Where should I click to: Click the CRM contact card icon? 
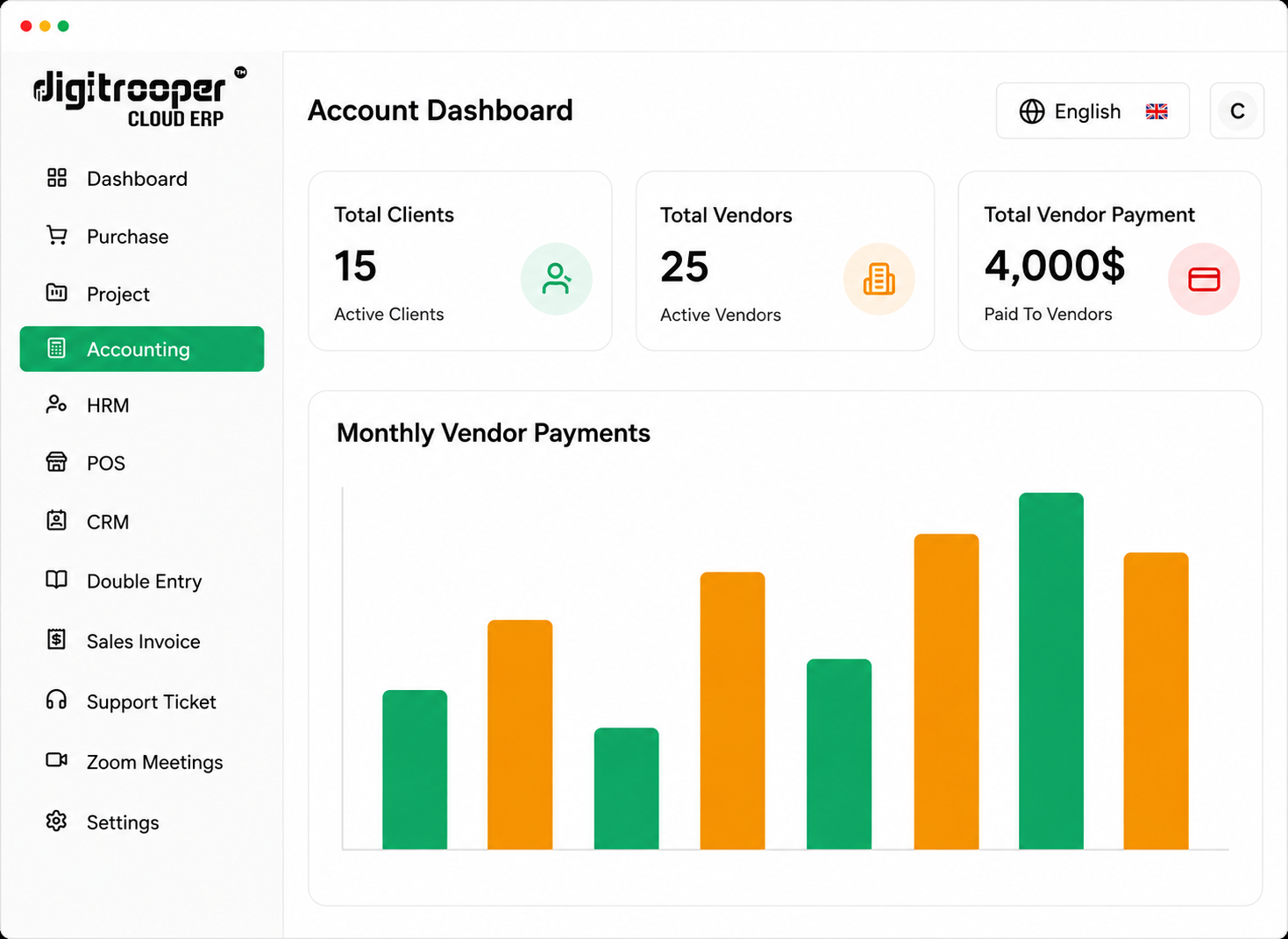coord(57,521)
